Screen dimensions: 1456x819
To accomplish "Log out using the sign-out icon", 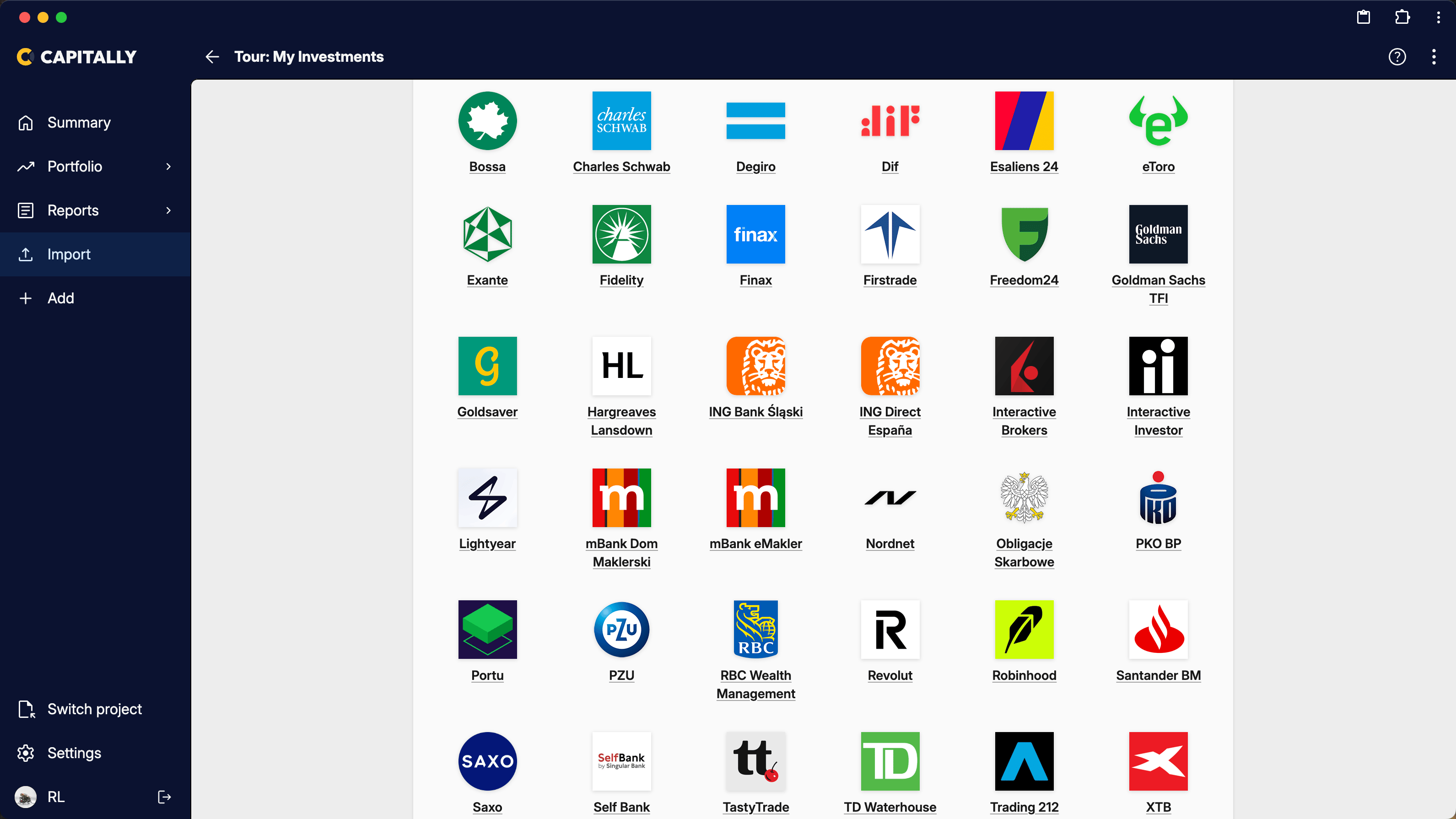I will [164, 797].
